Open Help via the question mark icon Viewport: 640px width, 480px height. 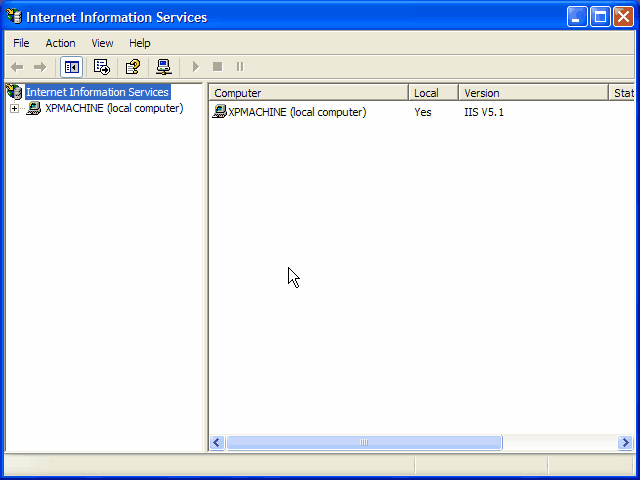pos(133,67)
